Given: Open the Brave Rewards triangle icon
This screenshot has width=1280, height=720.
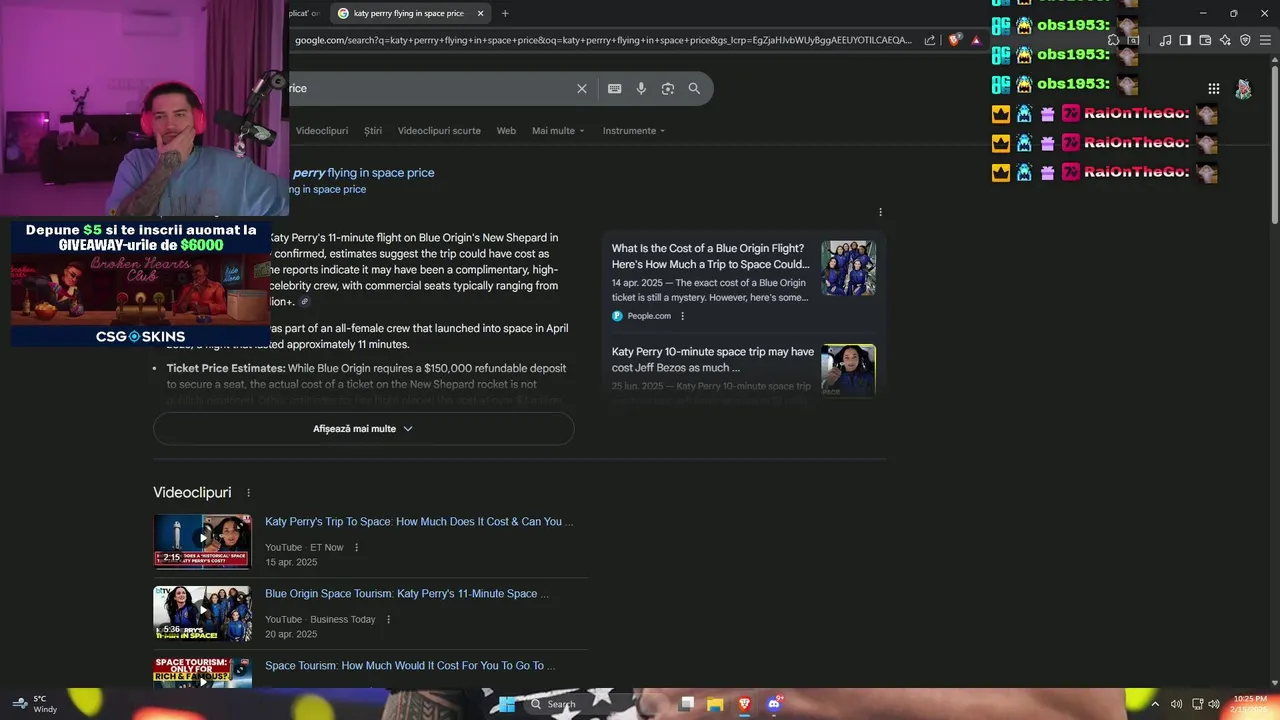Looking at the screenshot, I should click(x=976, y=40).
